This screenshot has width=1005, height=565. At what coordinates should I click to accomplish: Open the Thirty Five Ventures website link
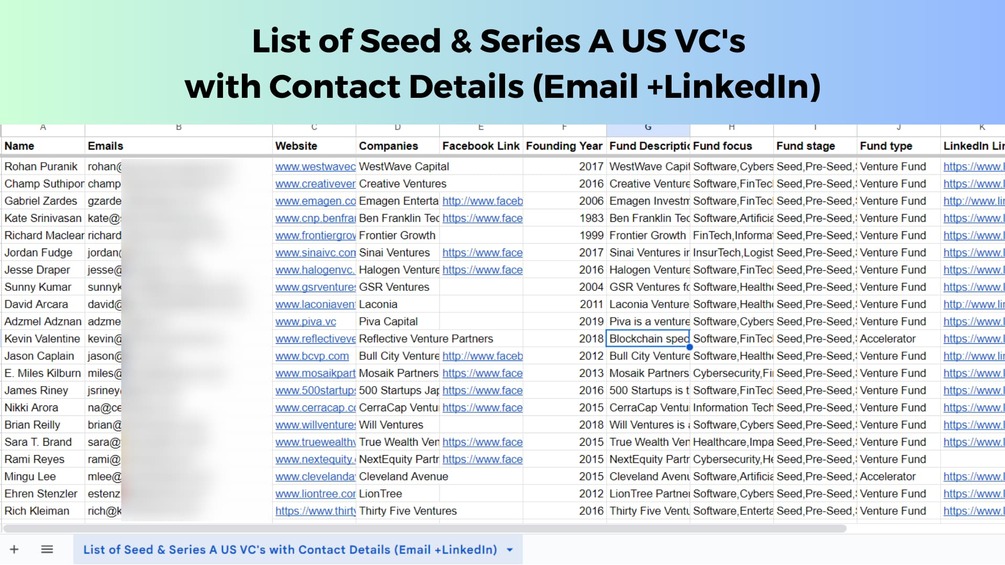(315, 511)
